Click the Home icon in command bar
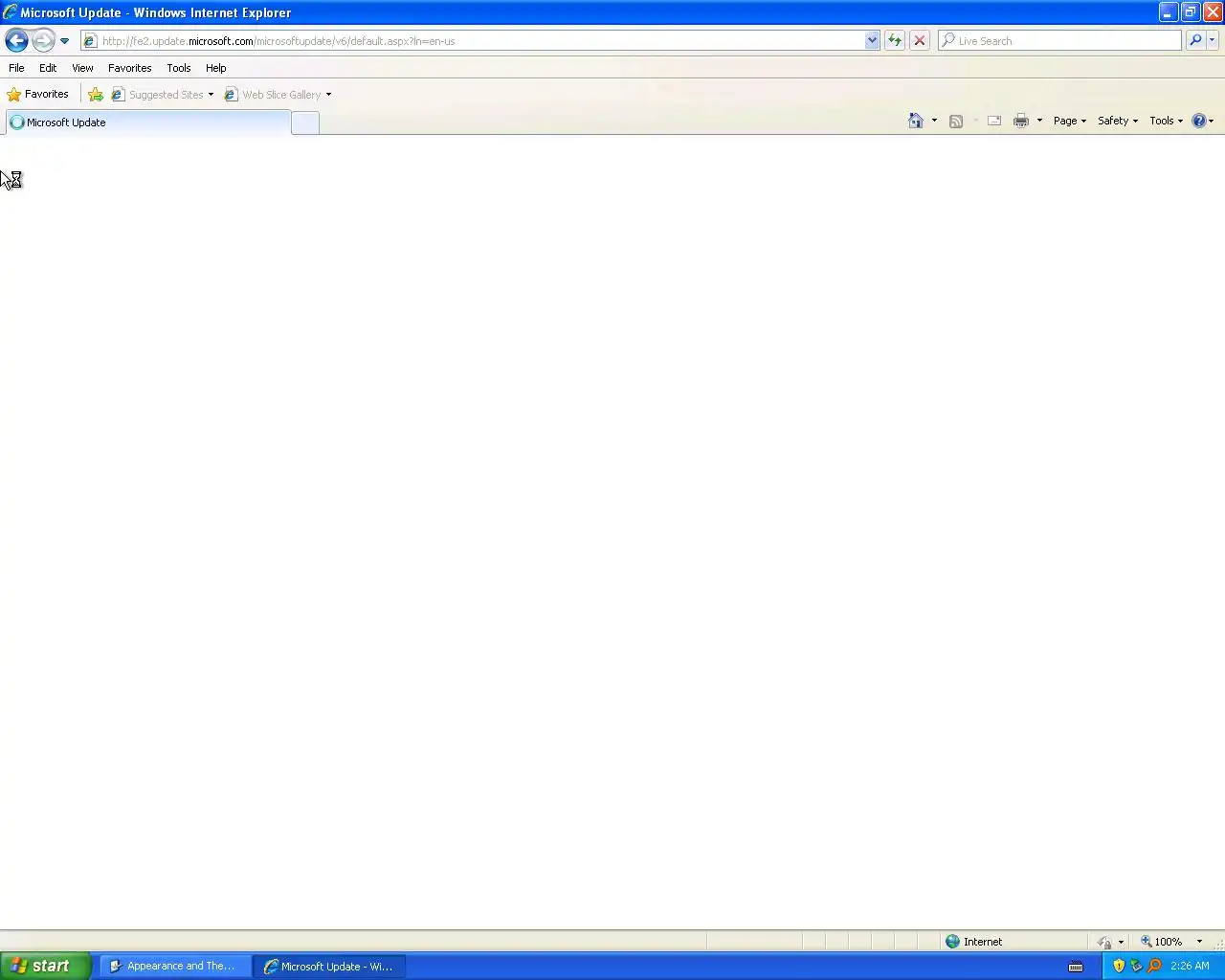1225x980 pixels. coord(916,121)
